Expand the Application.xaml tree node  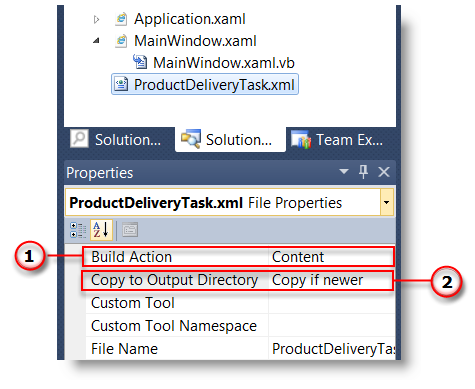pos(96,20)
